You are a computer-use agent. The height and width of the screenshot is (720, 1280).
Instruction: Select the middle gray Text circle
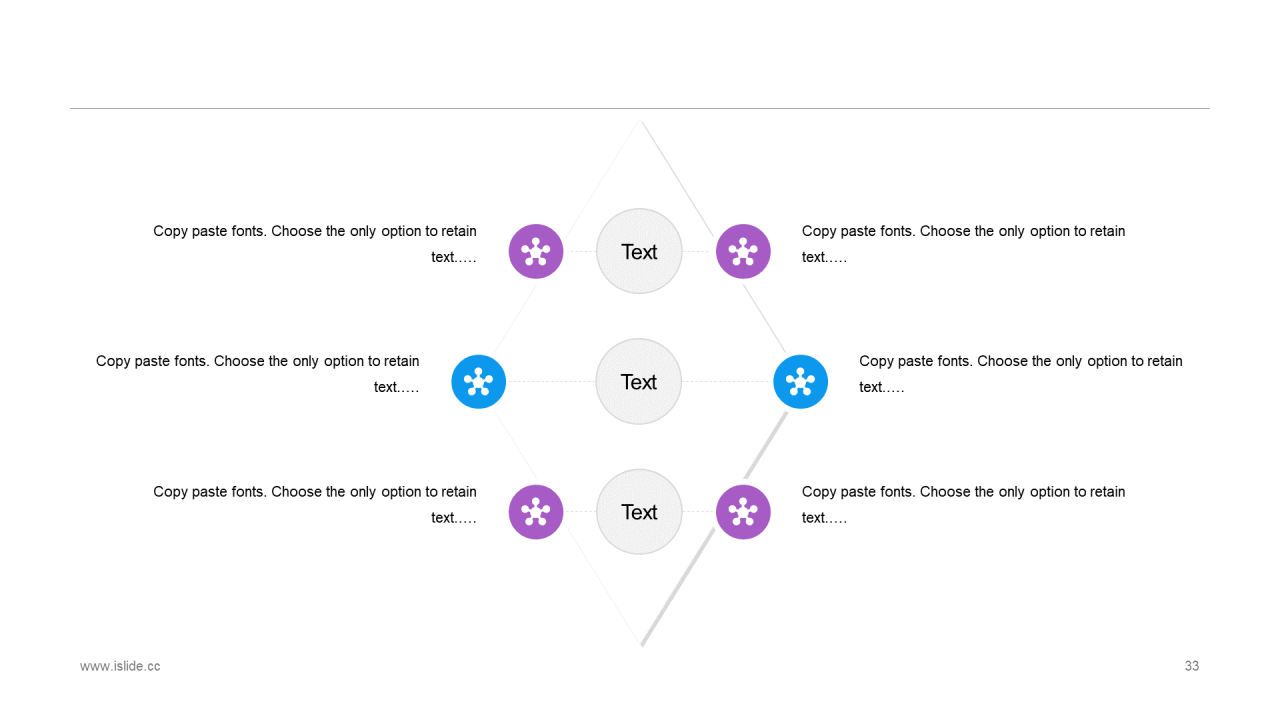639,381
